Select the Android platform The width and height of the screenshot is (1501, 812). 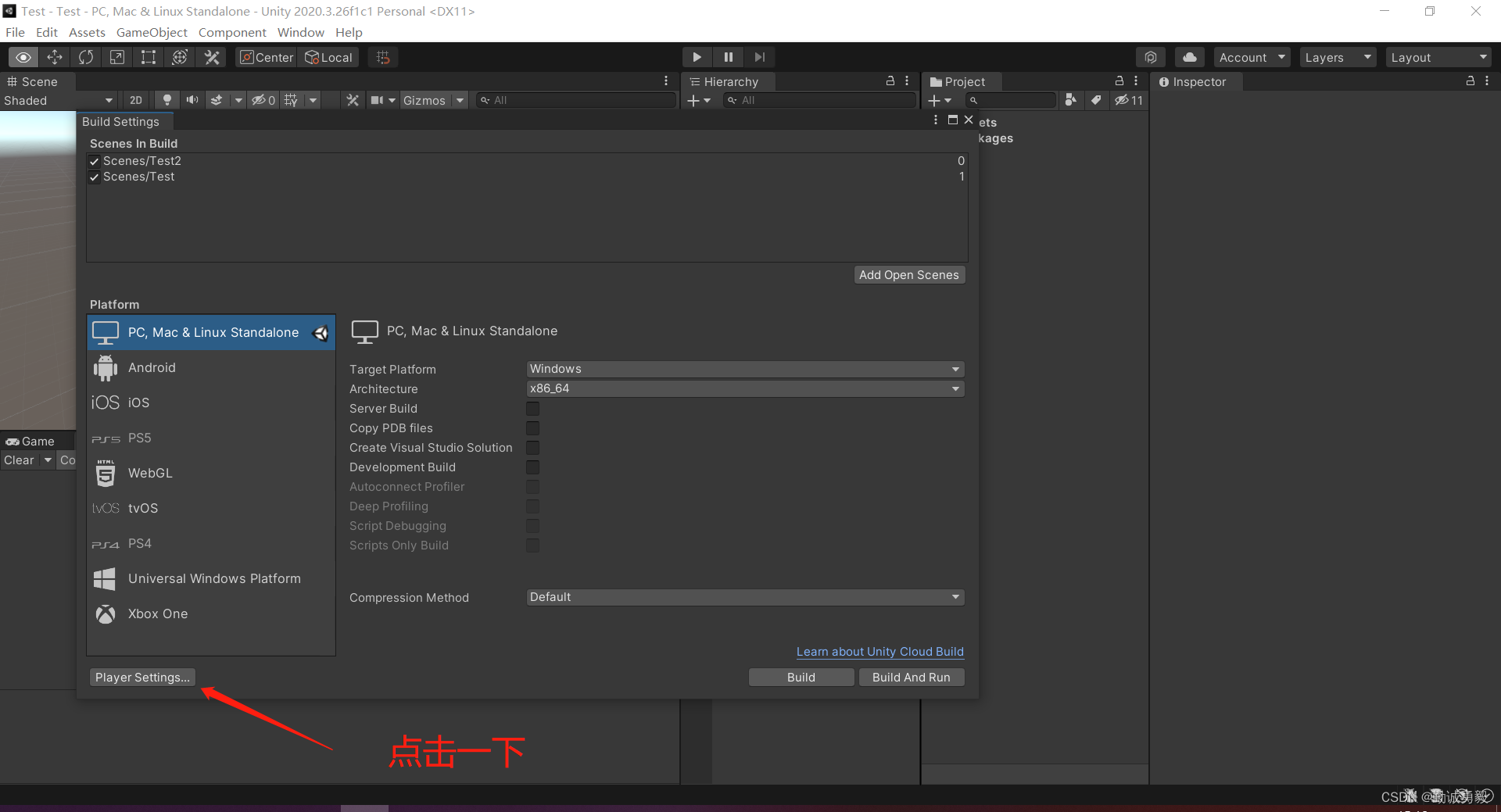coord(211,367)
